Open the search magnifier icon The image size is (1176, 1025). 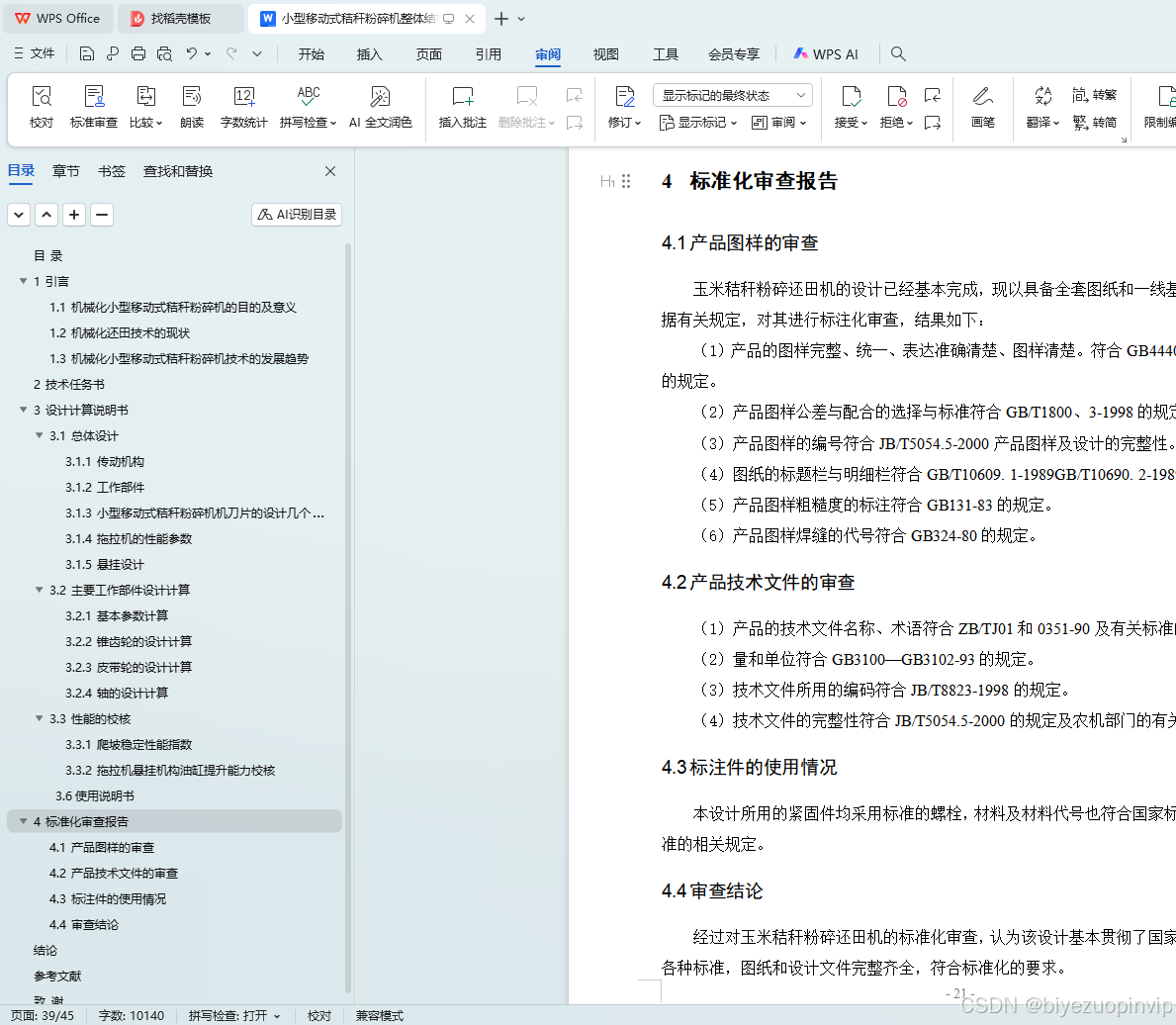point(898,54)
